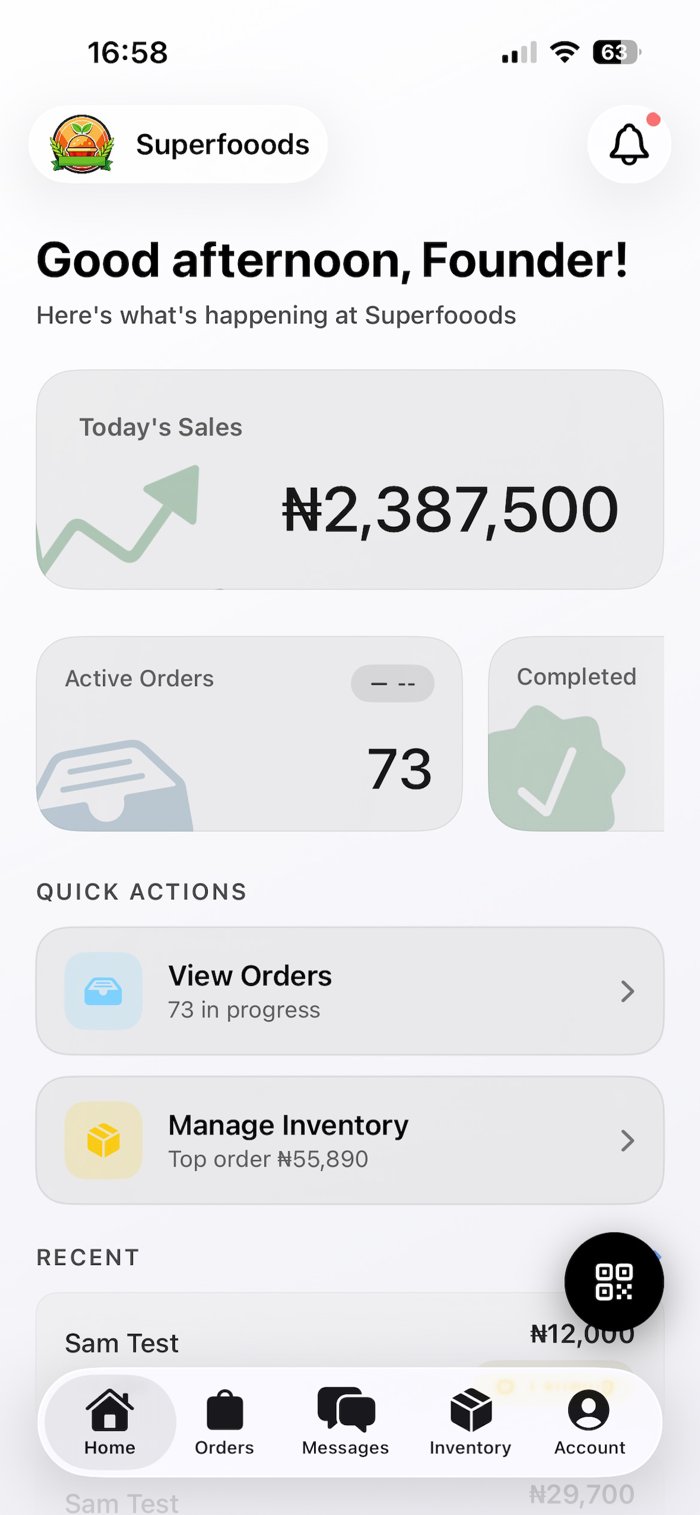The image size is (700, 1515).
Task: Select the Home tab
Action: 110,1422
